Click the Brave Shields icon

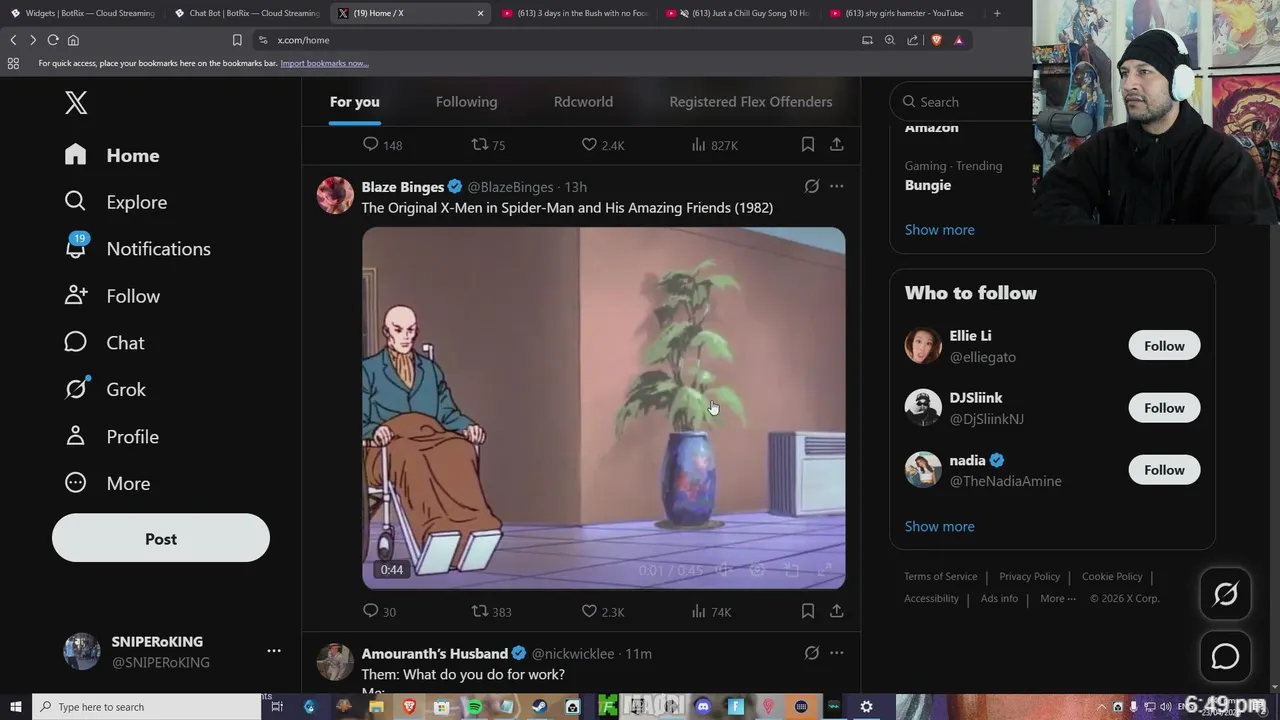[x=937, y=40]
